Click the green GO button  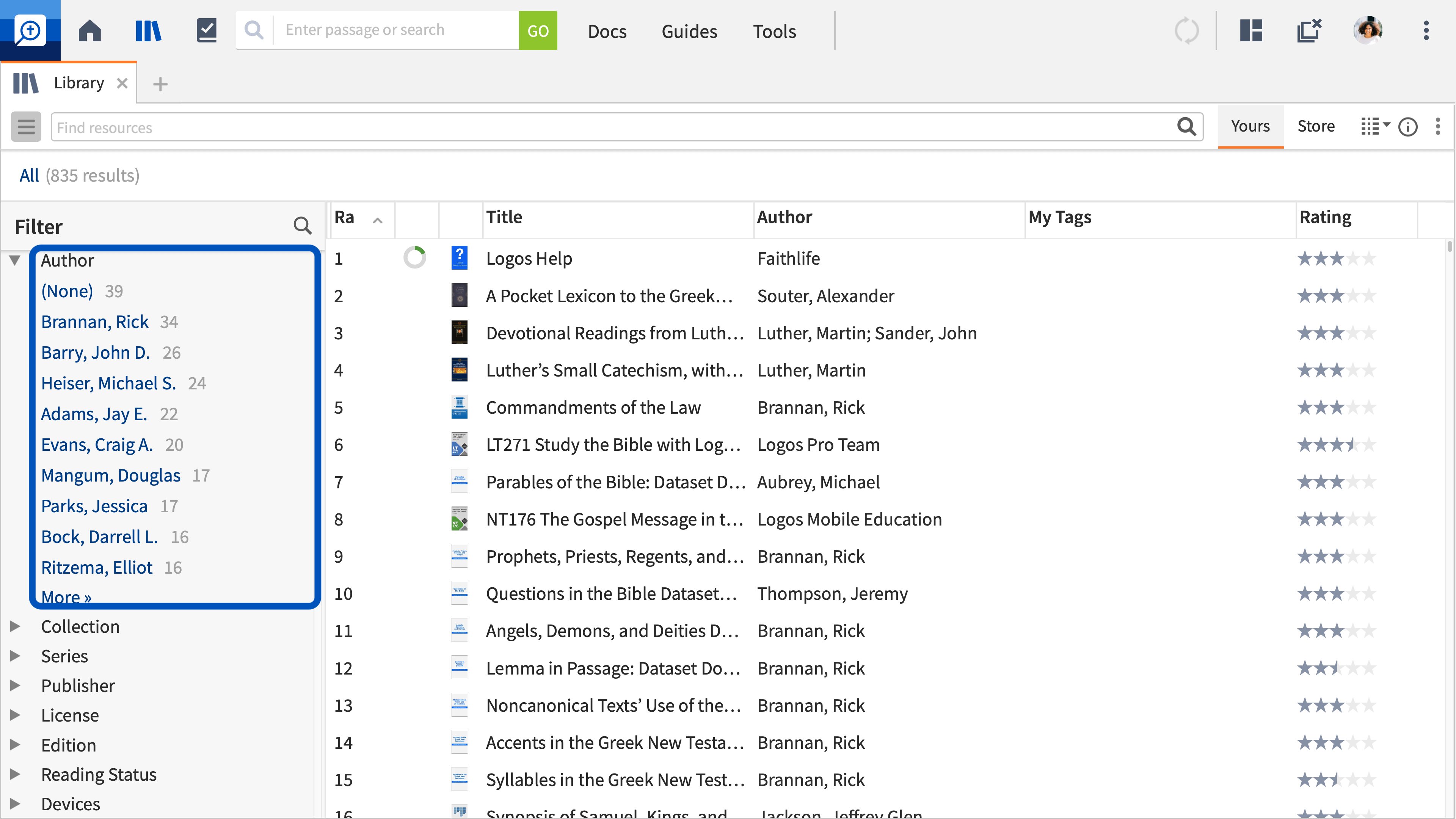tap(538, 30)
